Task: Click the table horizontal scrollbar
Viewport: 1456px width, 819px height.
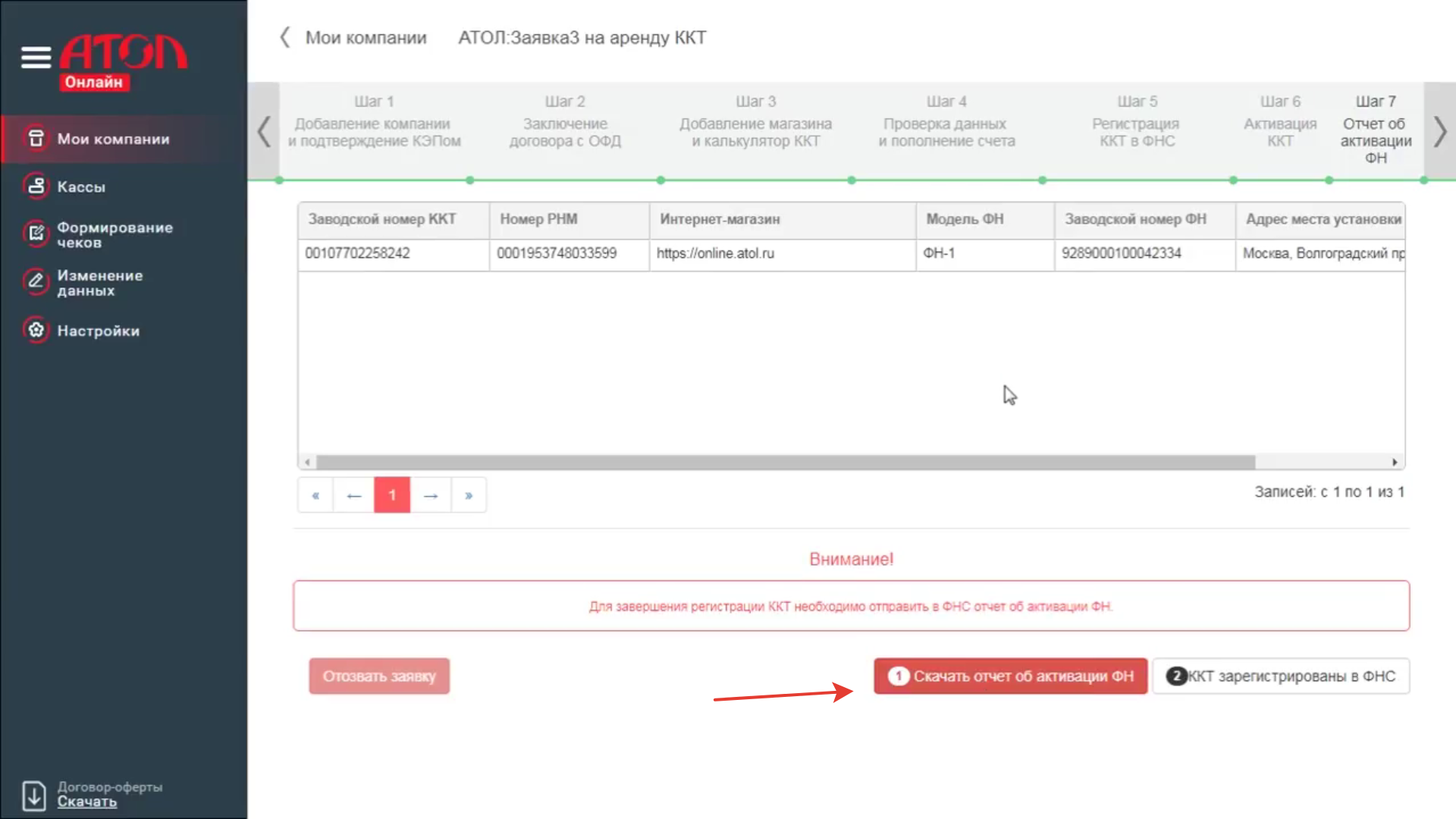Action: click(785, 462)
